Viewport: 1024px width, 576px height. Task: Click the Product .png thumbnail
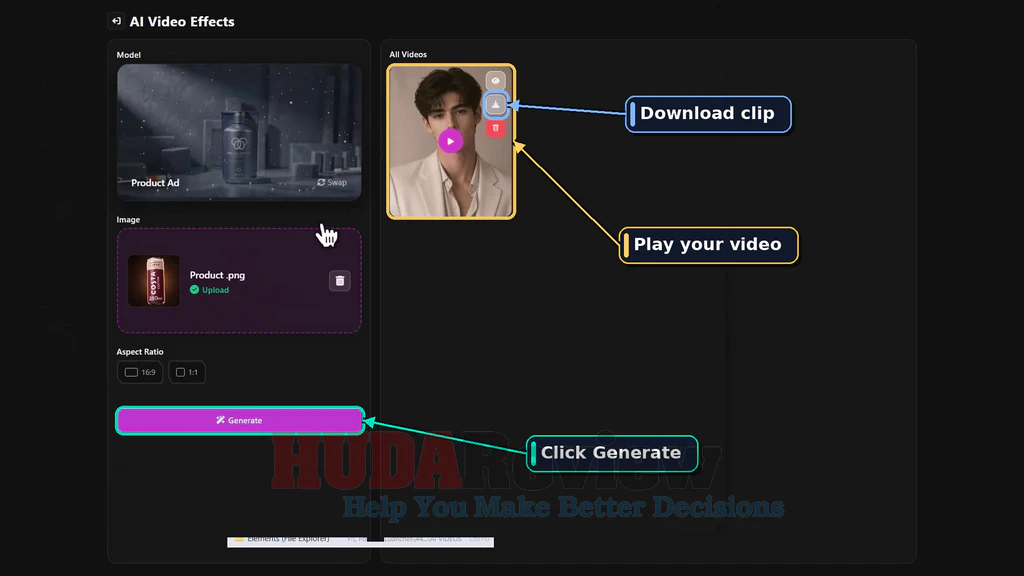[x=153, y=281]
